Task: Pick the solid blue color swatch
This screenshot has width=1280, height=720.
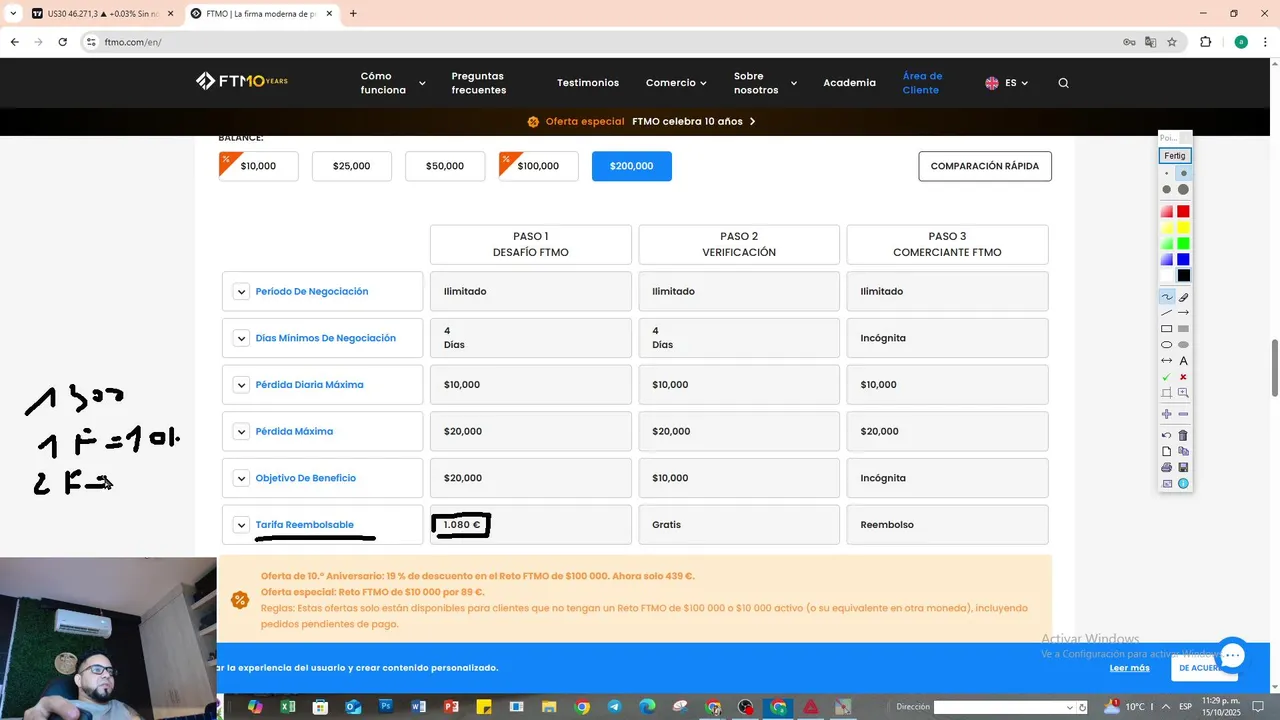Action: (1183, 259)
